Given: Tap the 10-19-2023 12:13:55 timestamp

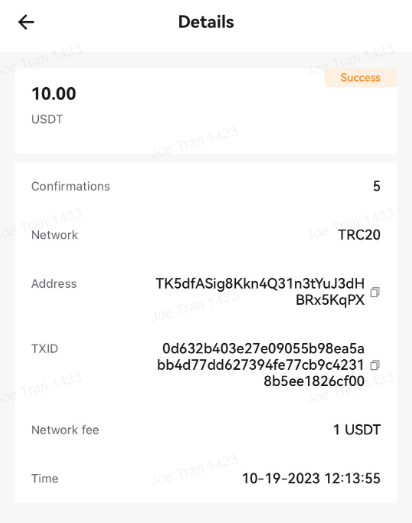Looking at the screenshot, I should (311, 478).
